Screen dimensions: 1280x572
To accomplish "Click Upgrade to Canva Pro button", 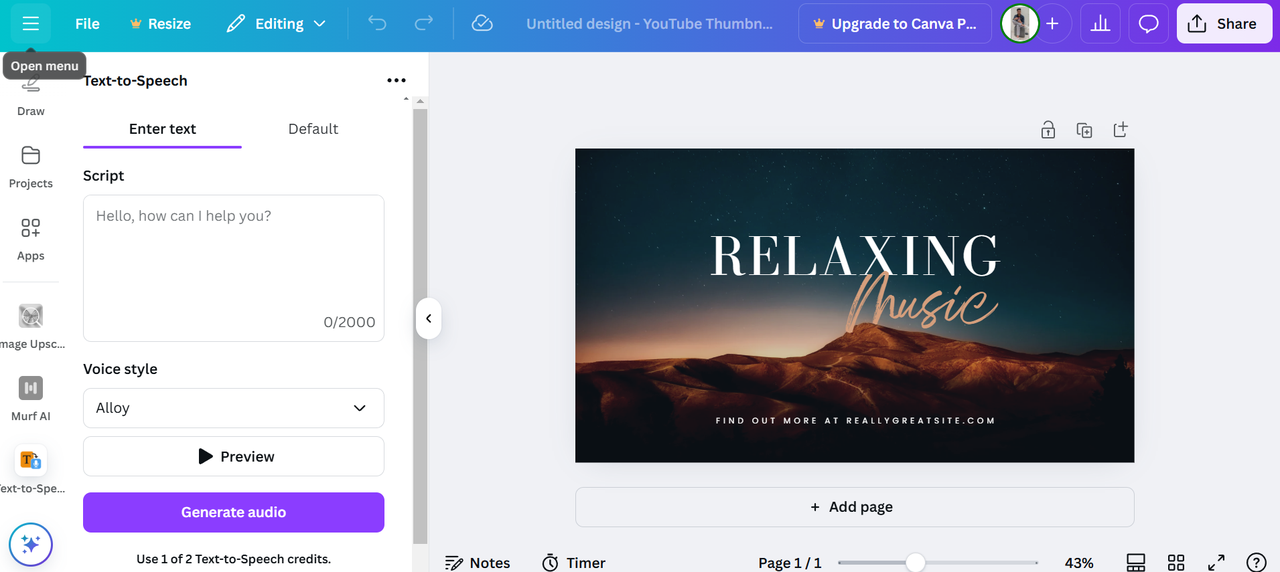I will [895, 23].
